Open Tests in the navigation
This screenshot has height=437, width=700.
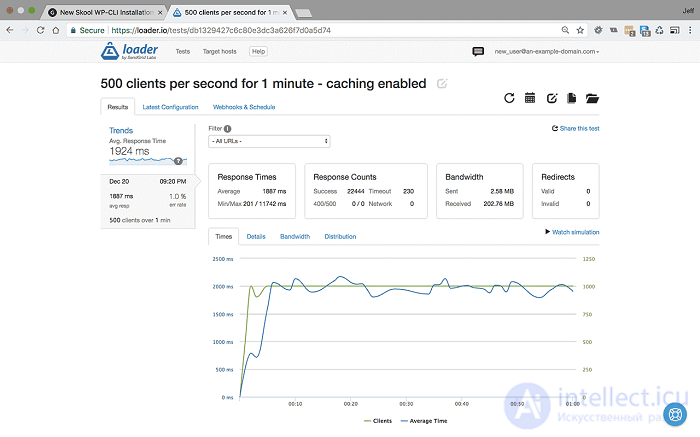tap(183, 51)
